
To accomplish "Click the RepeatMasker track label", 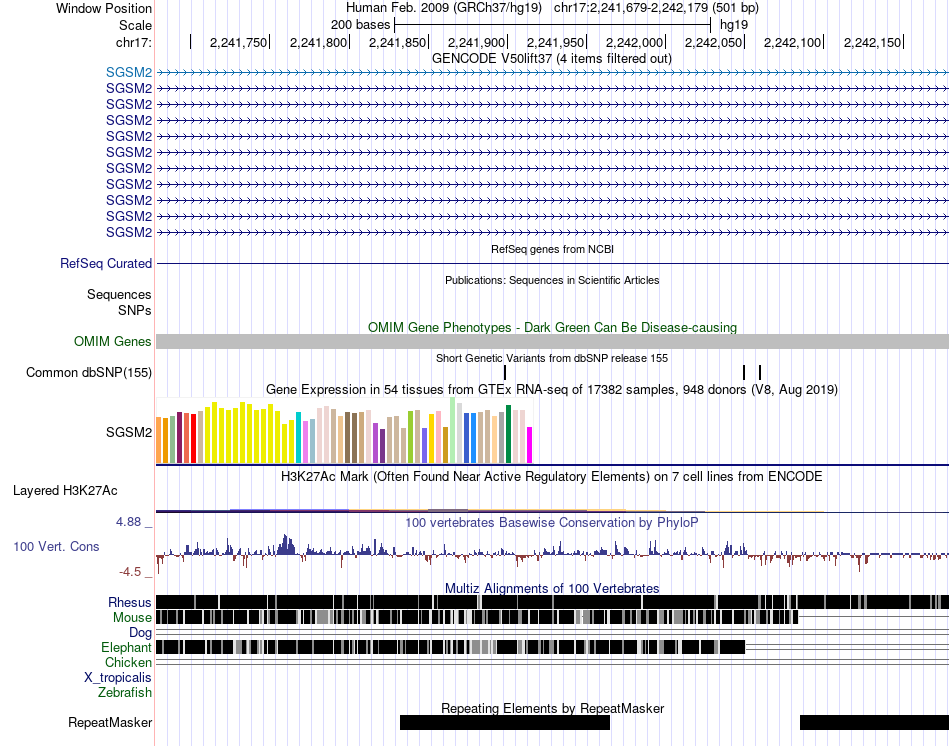I will [x=110, y=722].
